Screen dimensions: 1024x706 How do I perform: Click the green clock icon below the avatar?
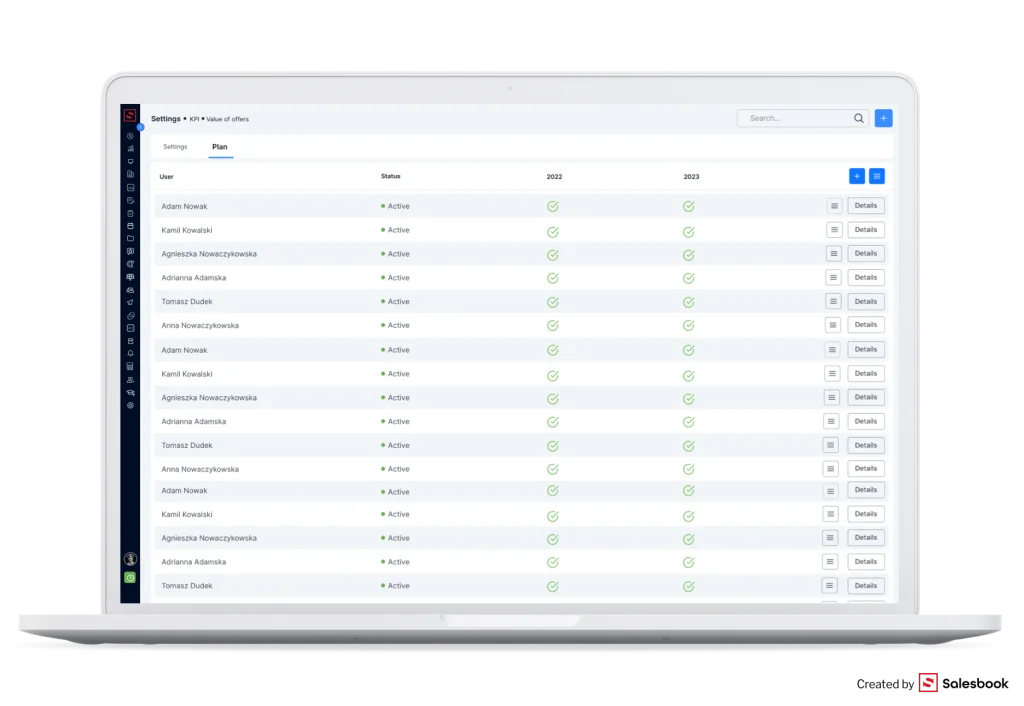tap(130, 578)
